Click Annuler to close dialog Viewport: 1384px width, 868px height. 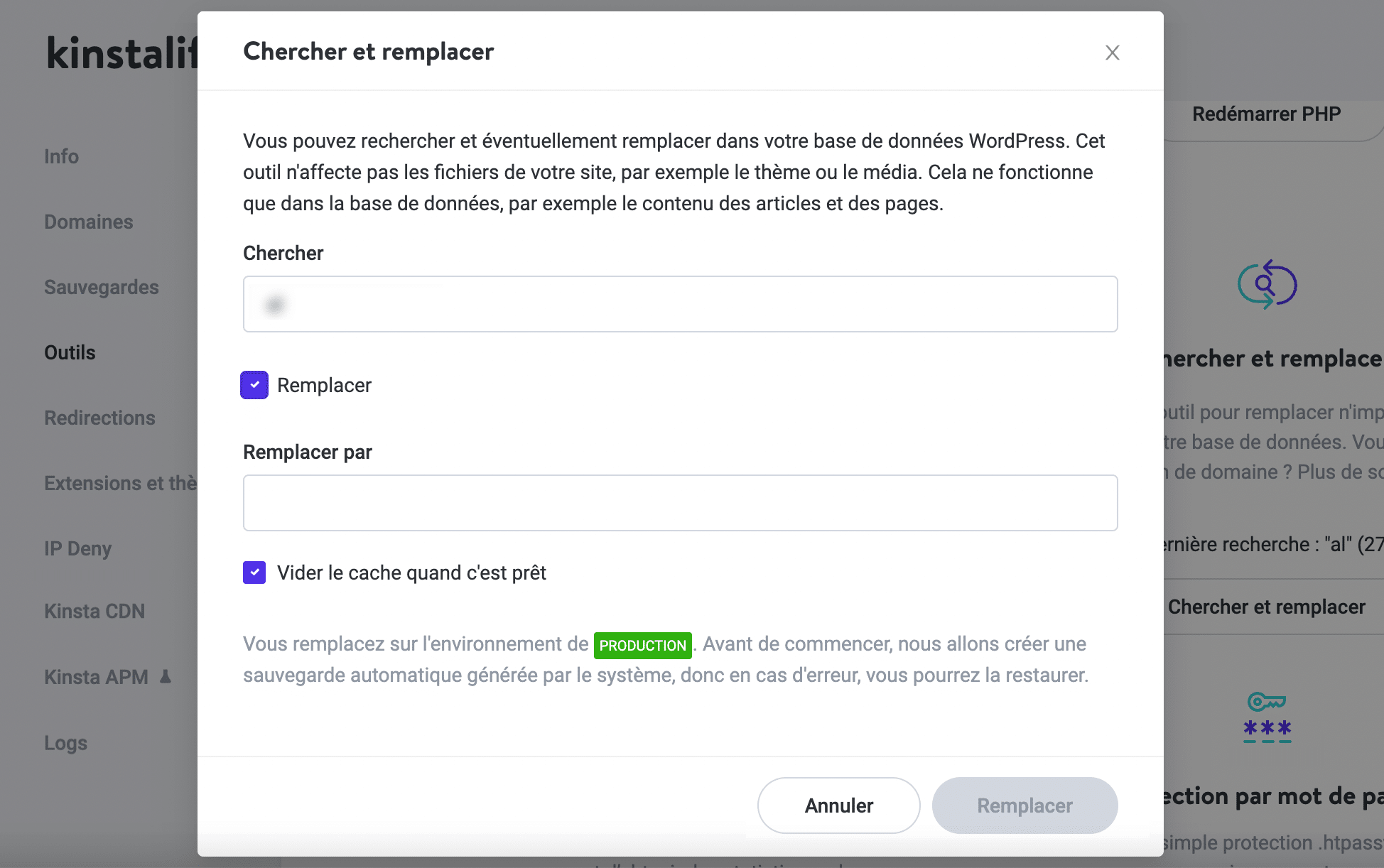coord(838,805)
